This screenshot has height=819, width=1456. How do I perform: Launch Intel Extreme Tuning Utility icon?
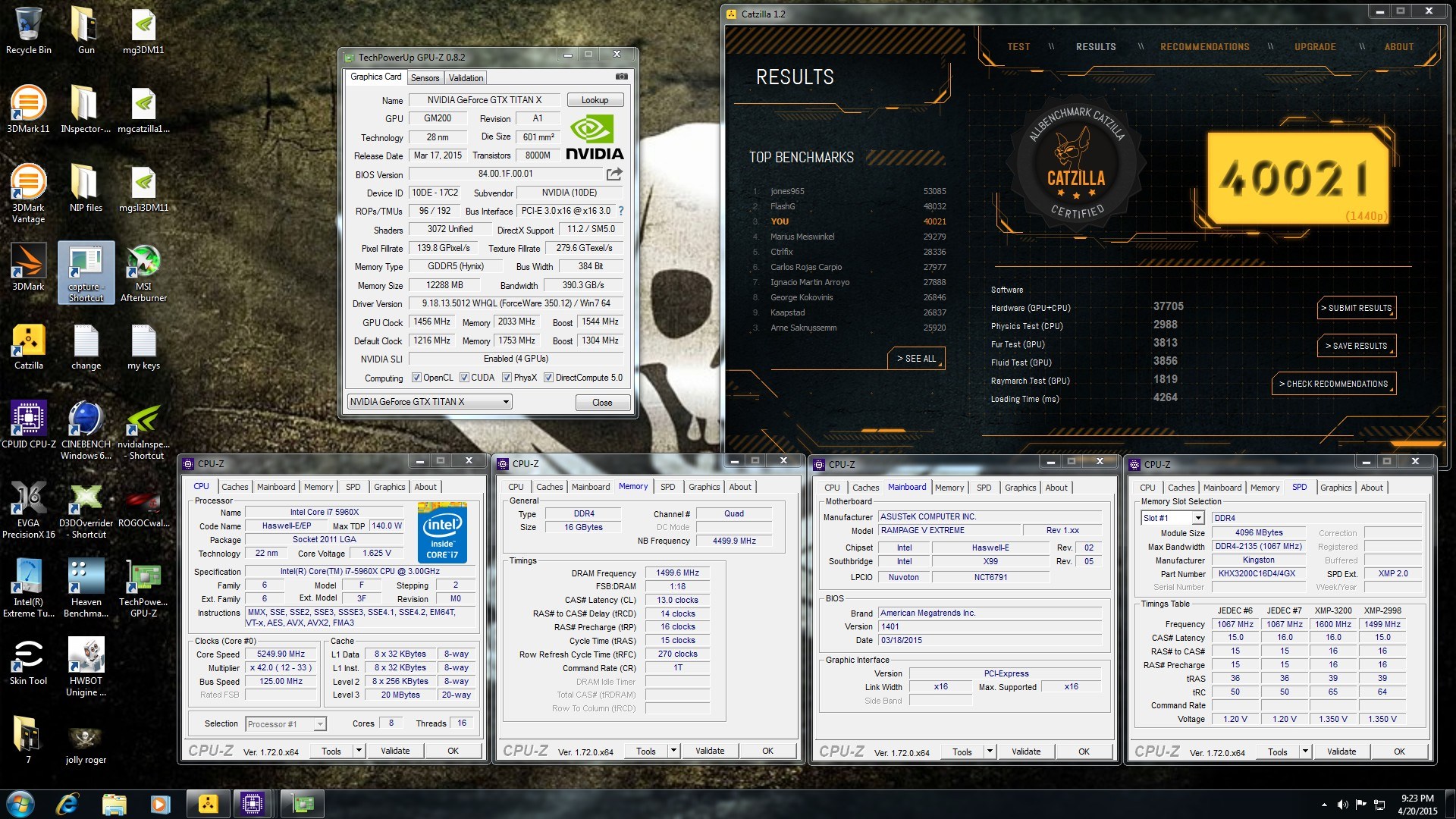click(x=28, y=588)
